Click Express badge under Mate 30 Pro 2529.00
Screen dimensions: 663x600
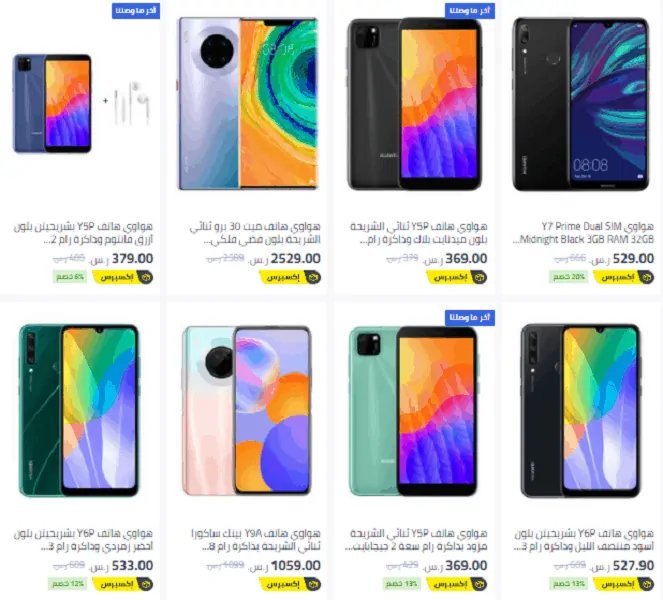(290, 277)
